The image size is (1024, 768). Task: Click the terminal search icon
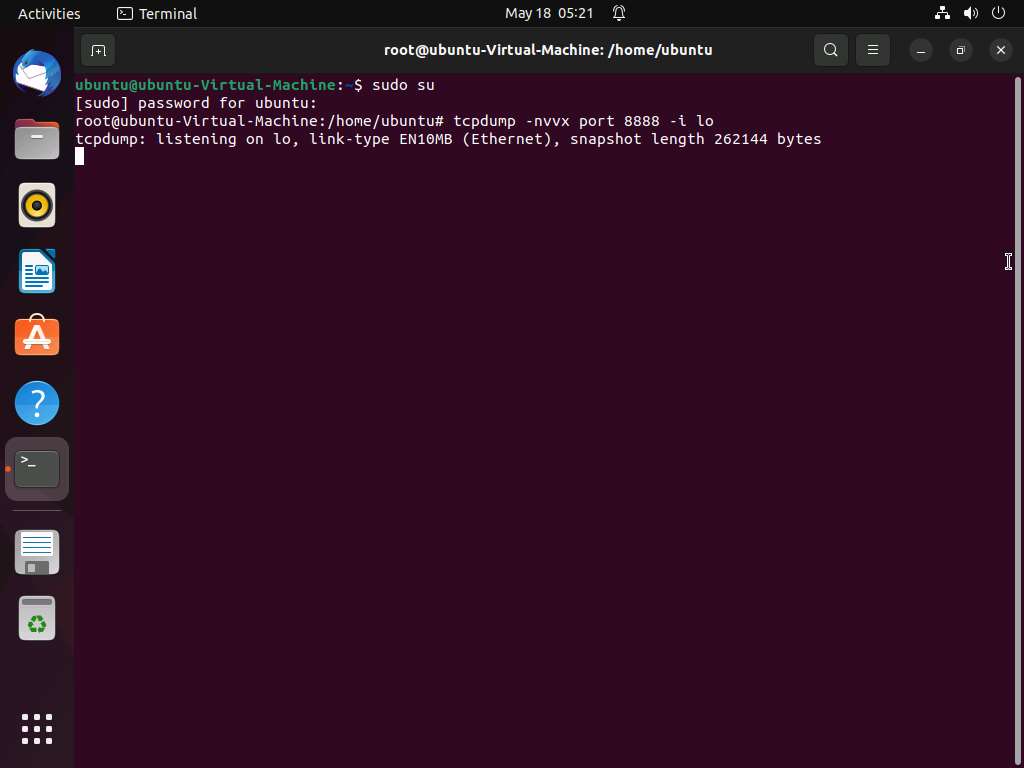(x=830, y=50)
